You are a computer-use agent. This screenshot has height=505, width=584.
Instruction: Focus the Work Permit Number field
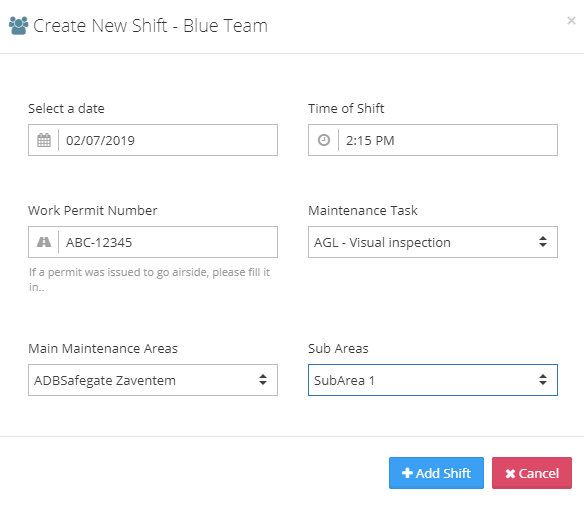(x=168, y=242)
